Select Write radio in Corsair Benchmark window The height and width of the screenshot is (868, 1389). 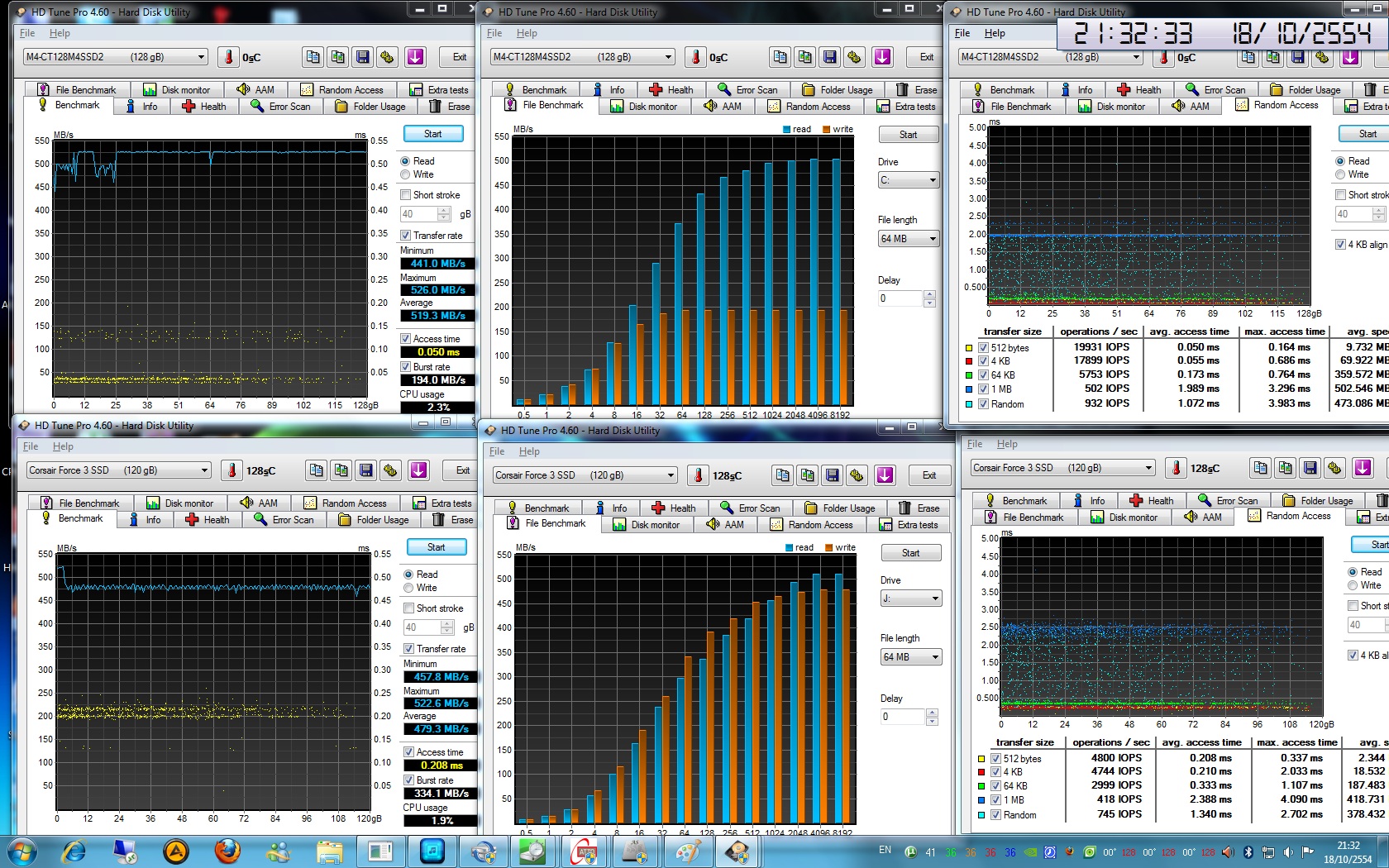pos(408,588)
